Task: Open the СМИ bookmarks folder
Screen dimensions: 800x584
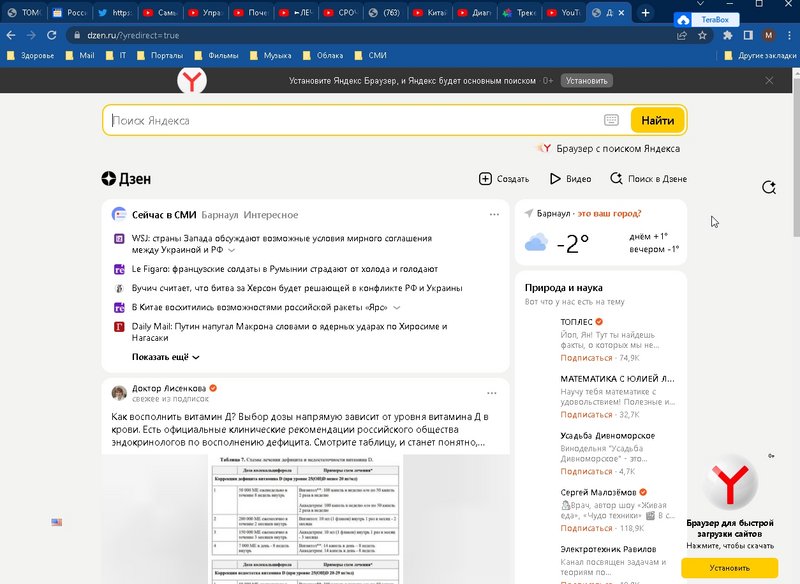Action: tap(371, 55)
